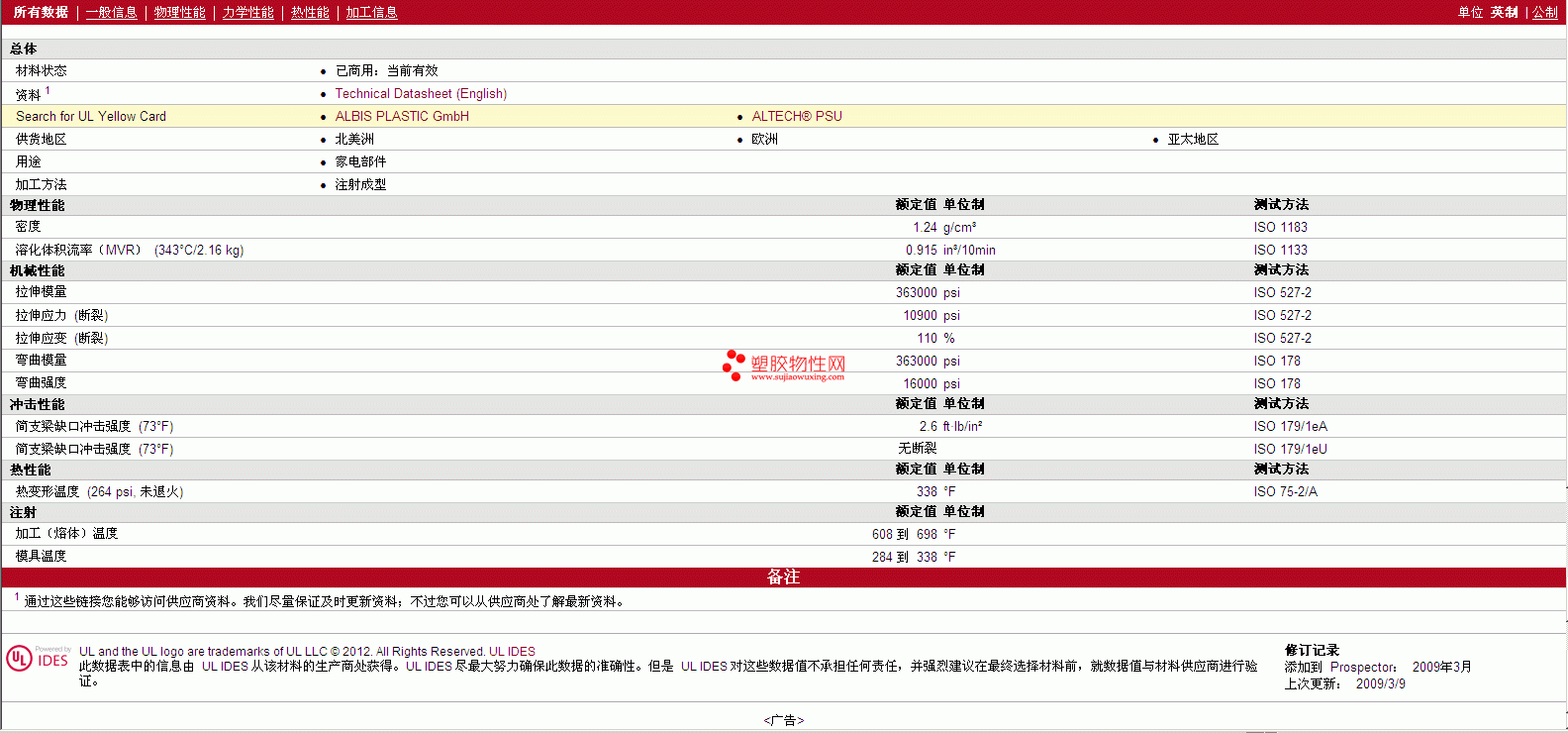This screenshot has height=733, width=1568.
Task: Click the 注射成型 processing method entry
Action: pos(360,184)
